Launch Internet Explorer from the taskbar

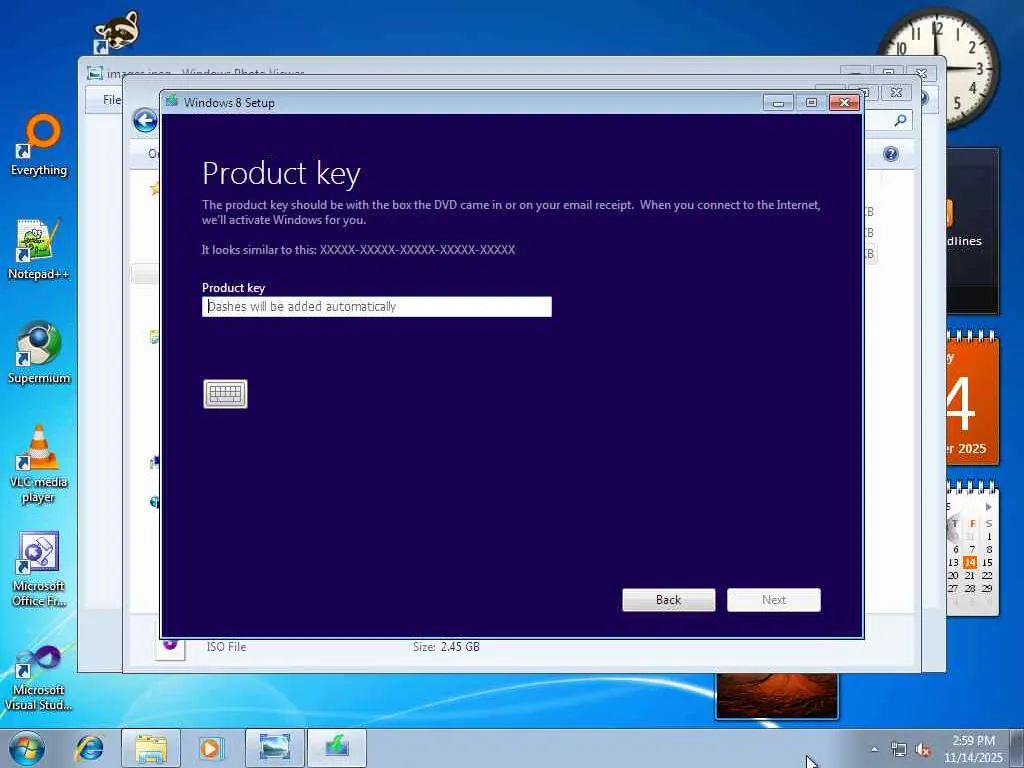coord(89,748)
